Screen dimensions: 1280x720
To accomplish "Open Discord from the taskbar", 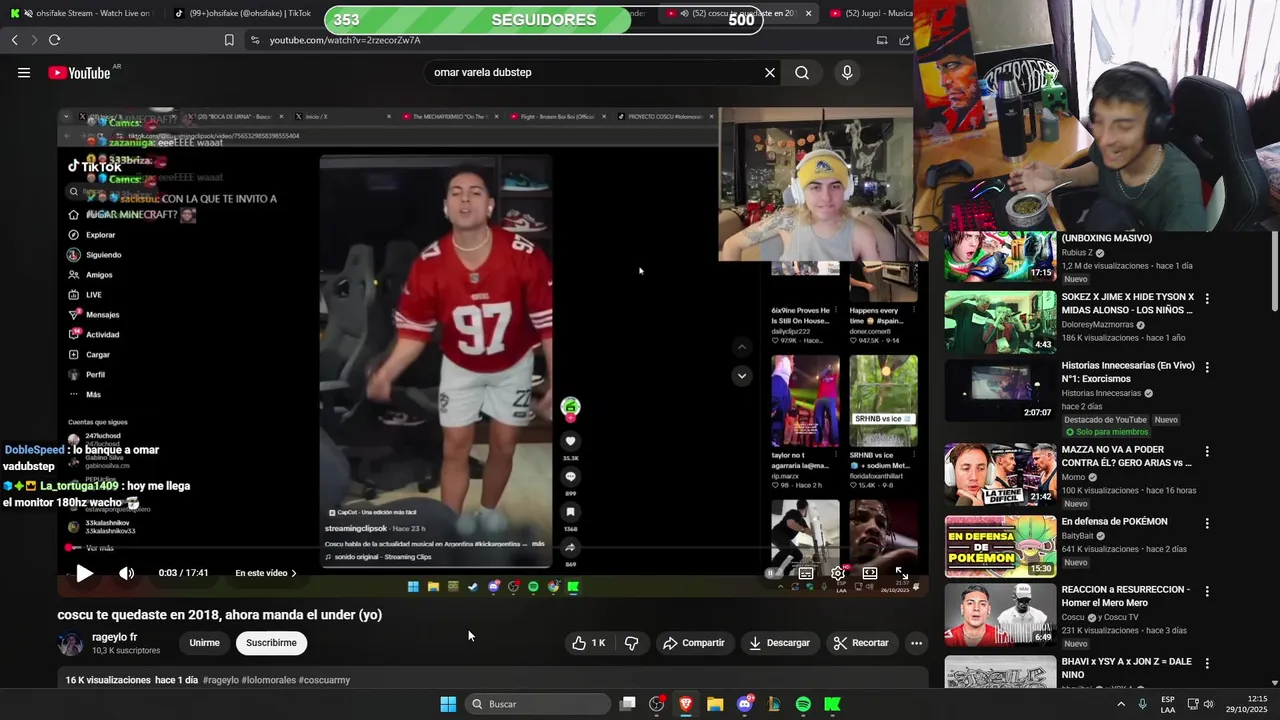I will tap(744, 704).
